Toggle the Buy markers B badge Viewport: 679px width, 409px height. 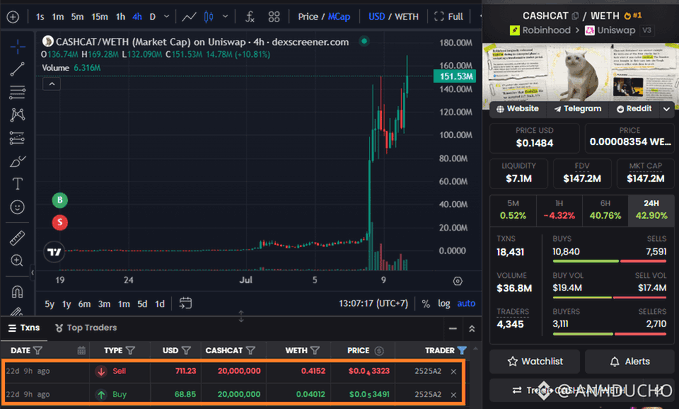60,200
